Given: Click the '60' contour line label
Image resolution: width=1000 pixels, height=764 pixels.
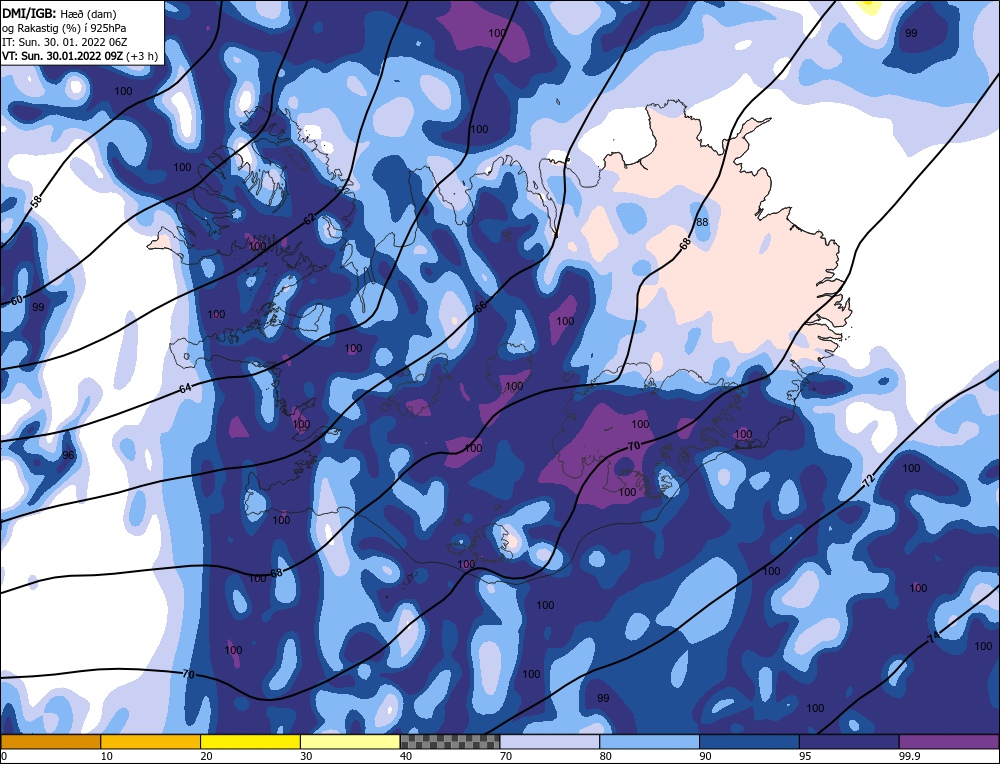Looking at the screenshot, I should click(x=17, y=300).
